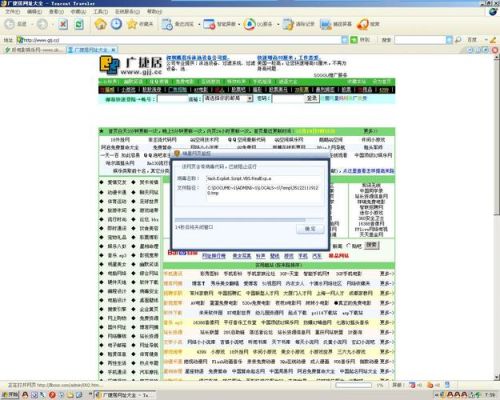Click the pencil icon right of the search bar

tap(493, 40)
